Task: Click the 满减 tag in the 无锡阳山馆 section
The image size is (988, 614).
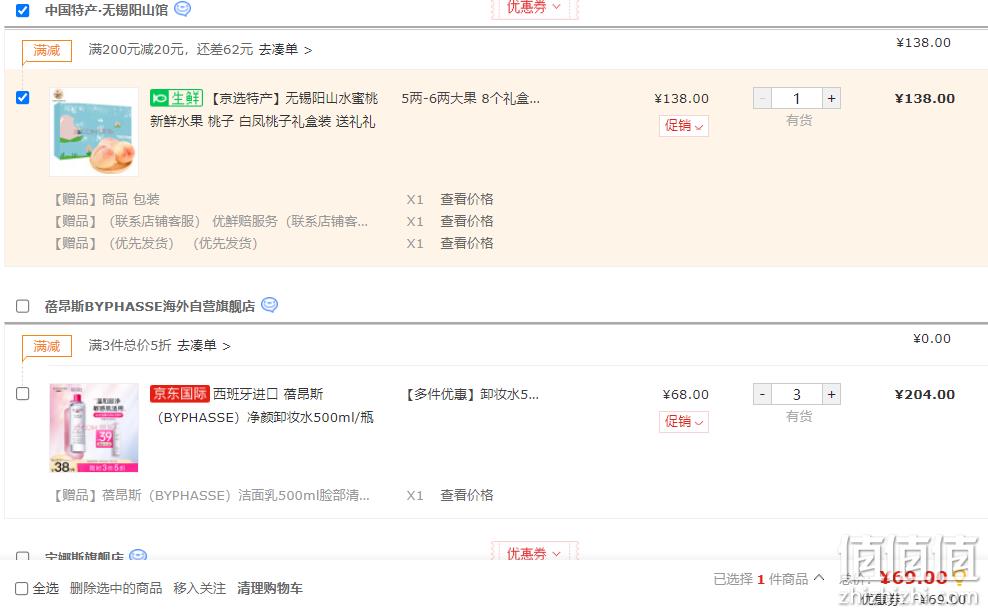Action: [x=47, y=50]
